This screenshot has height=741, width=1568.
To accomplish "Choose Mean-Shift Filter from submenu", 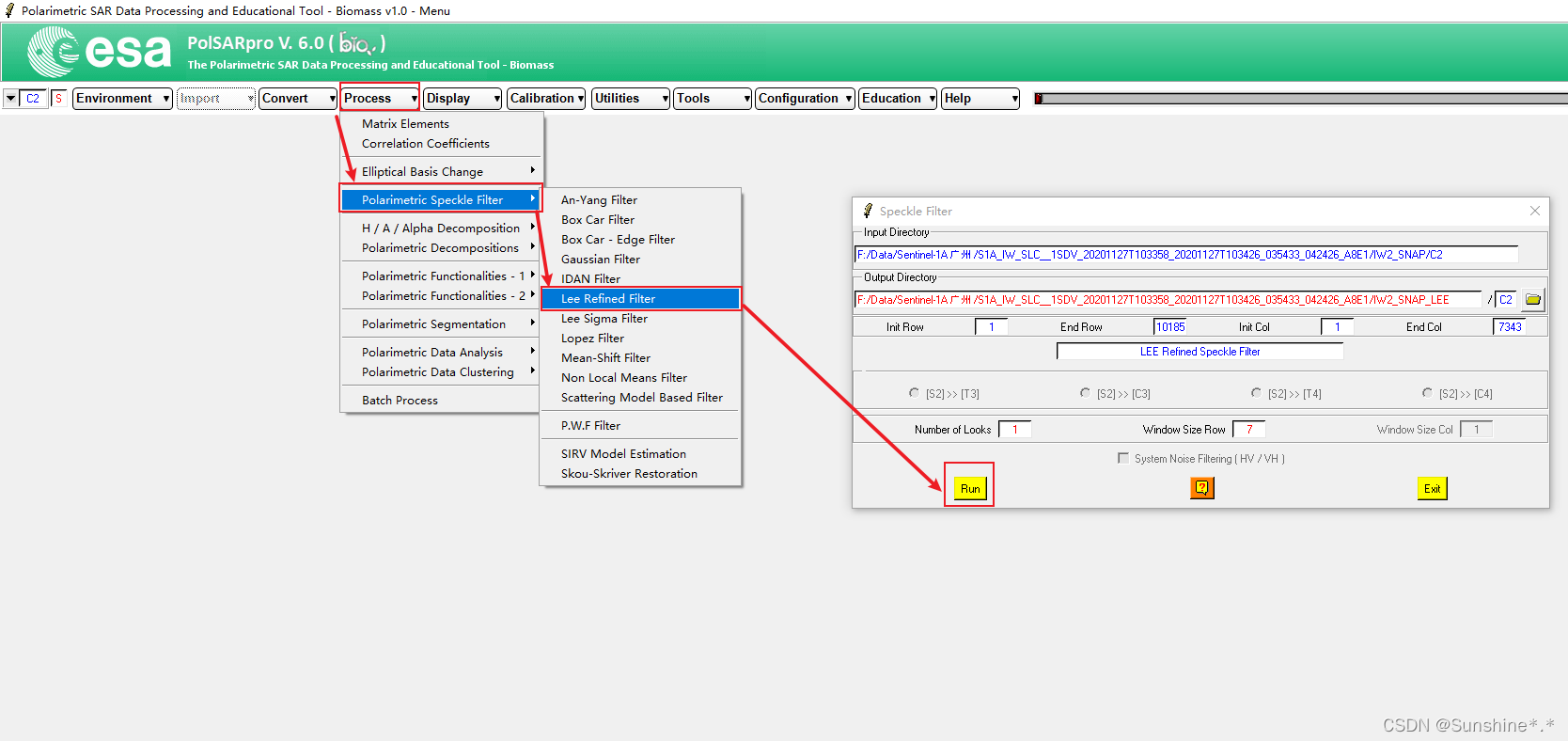I will point(640,357).
